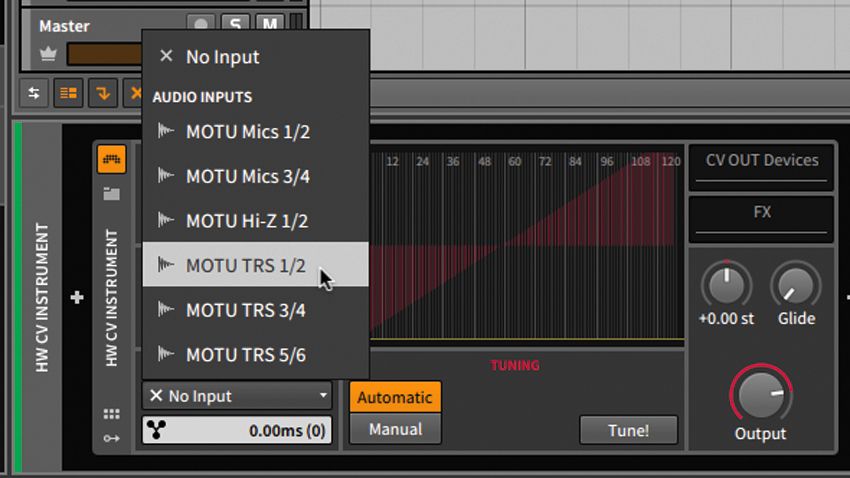
Task: Arm record on the Master track
Action: pos(202,25)
